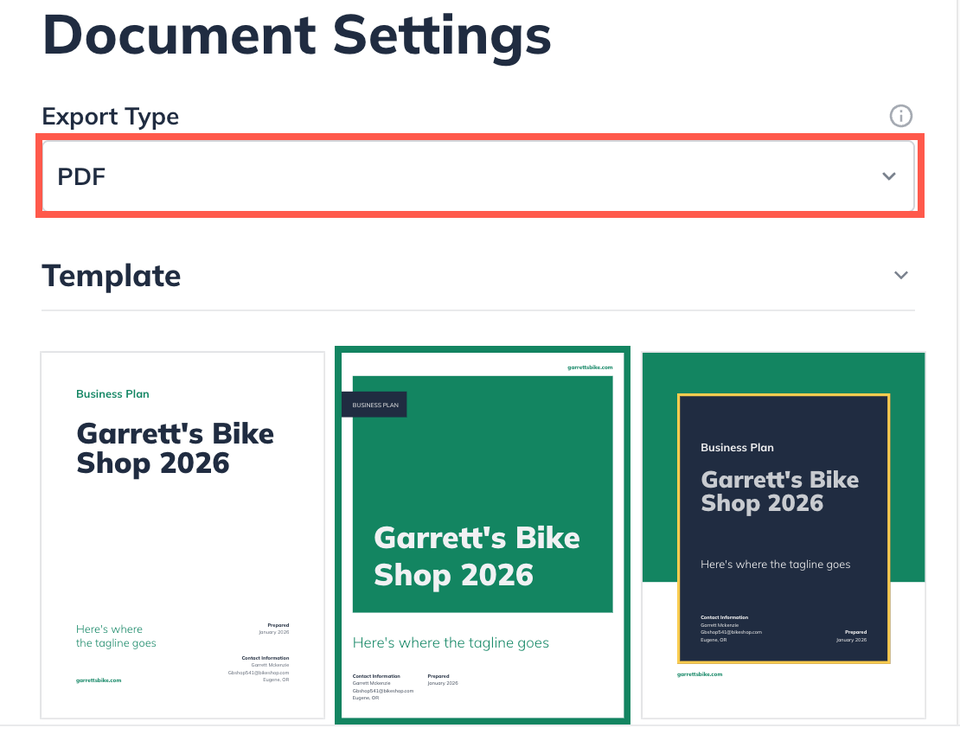The height and width of the screenshot is (747, 960).
Task: Click the Export Type label
Action: click(110, 116)
